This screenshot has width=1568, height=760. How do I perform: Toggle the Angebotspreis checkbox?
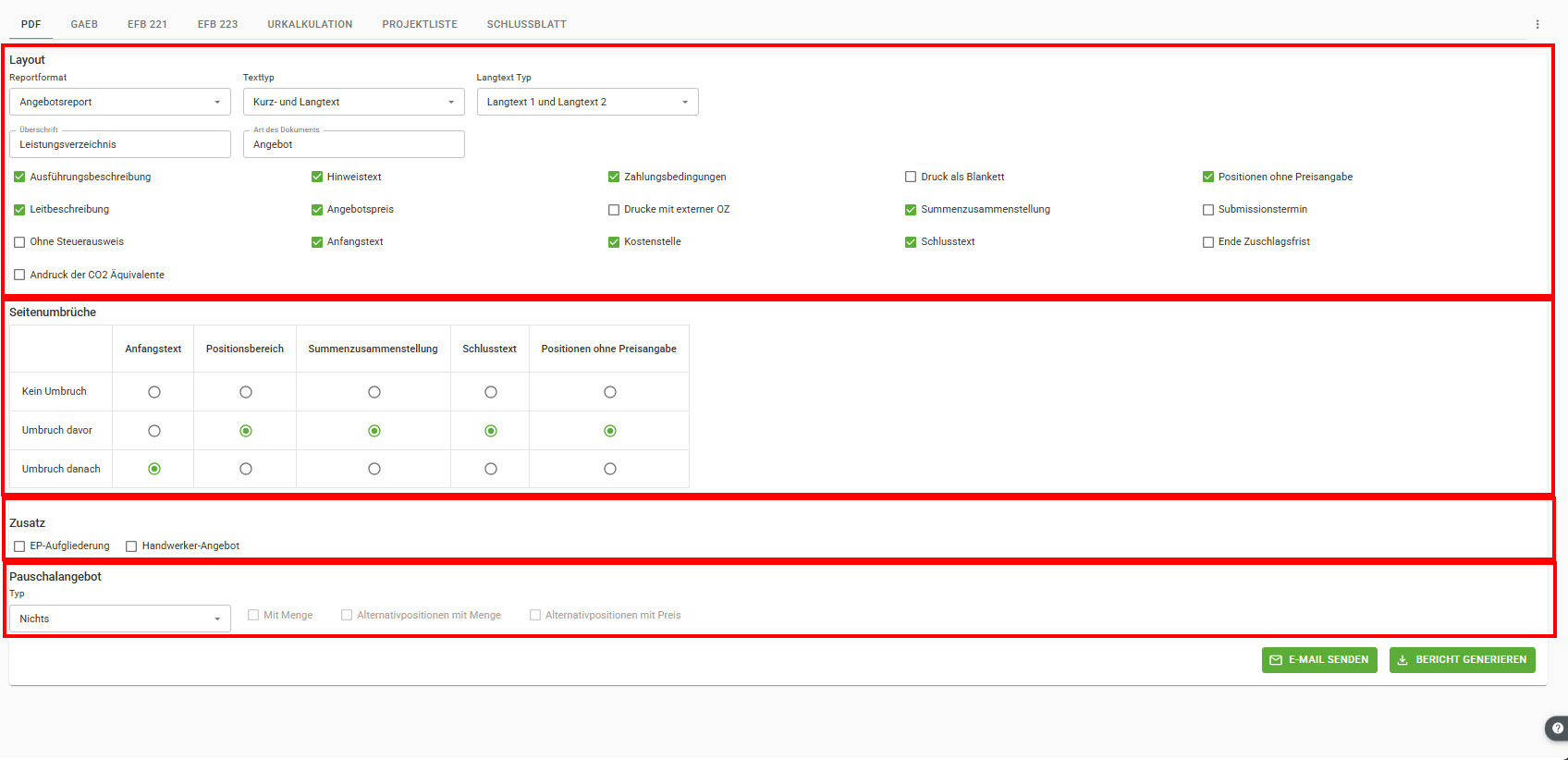[317, 210]
